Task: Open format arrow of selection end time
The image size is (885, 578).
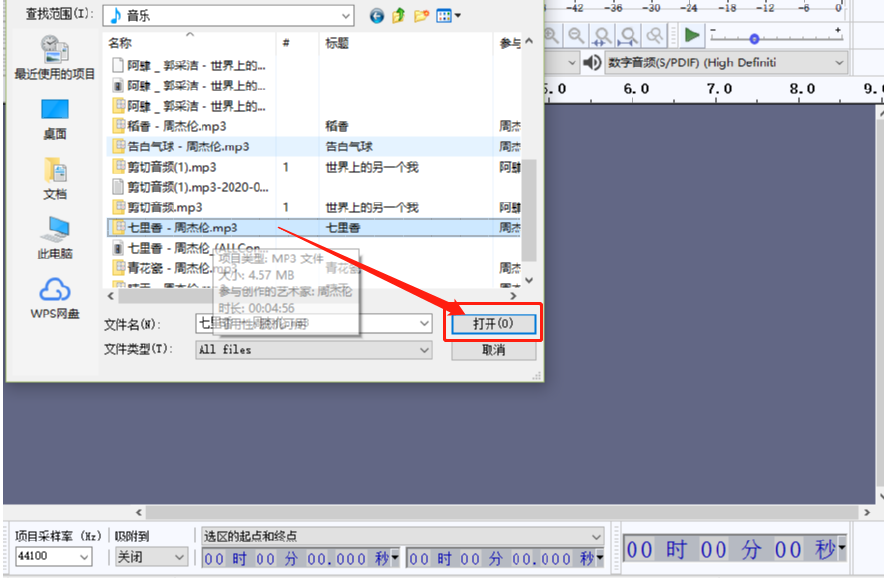Action: coord(600,558)
